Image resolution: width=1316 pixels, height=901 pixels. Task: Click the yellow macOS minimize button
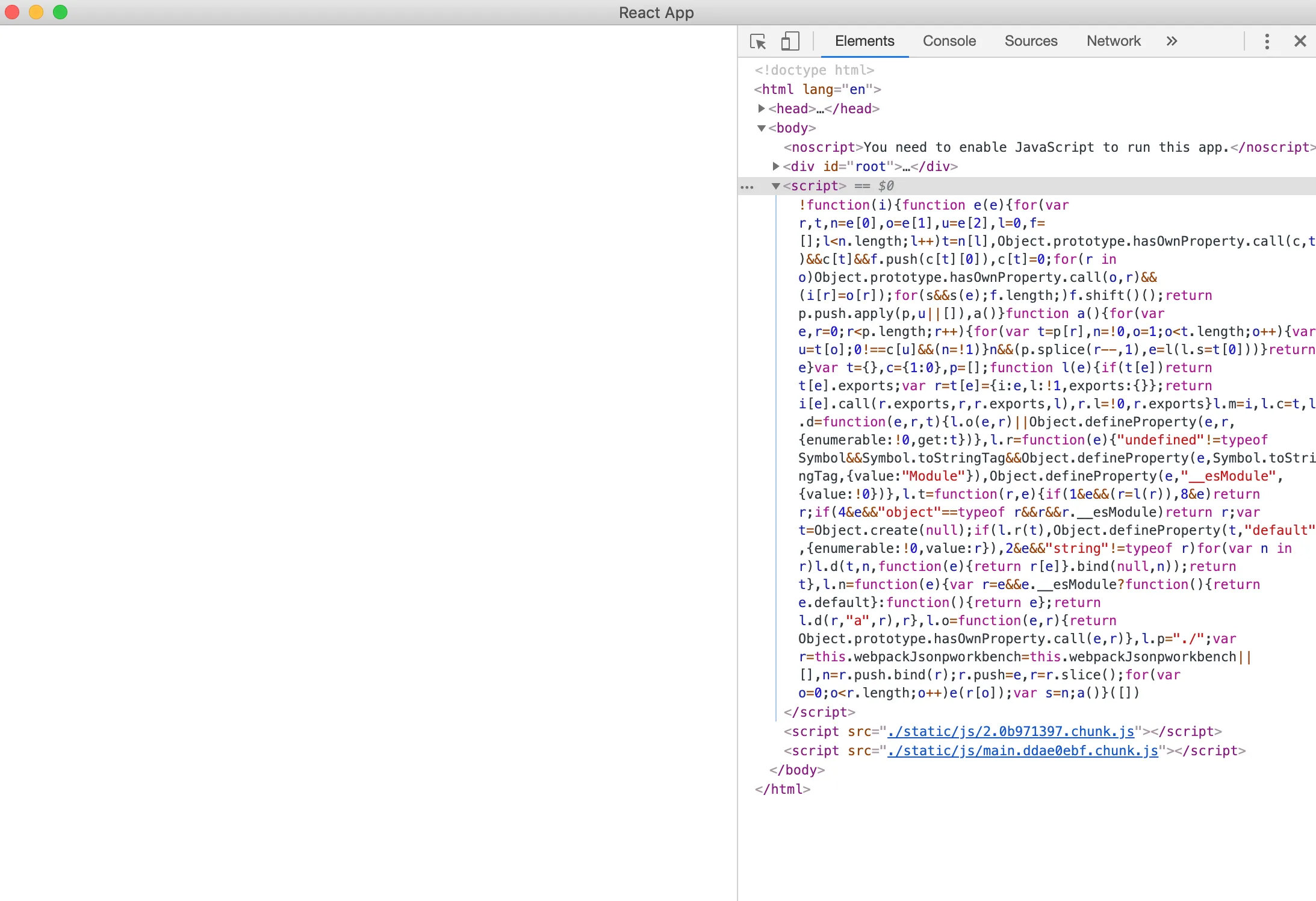pos(36,12)
